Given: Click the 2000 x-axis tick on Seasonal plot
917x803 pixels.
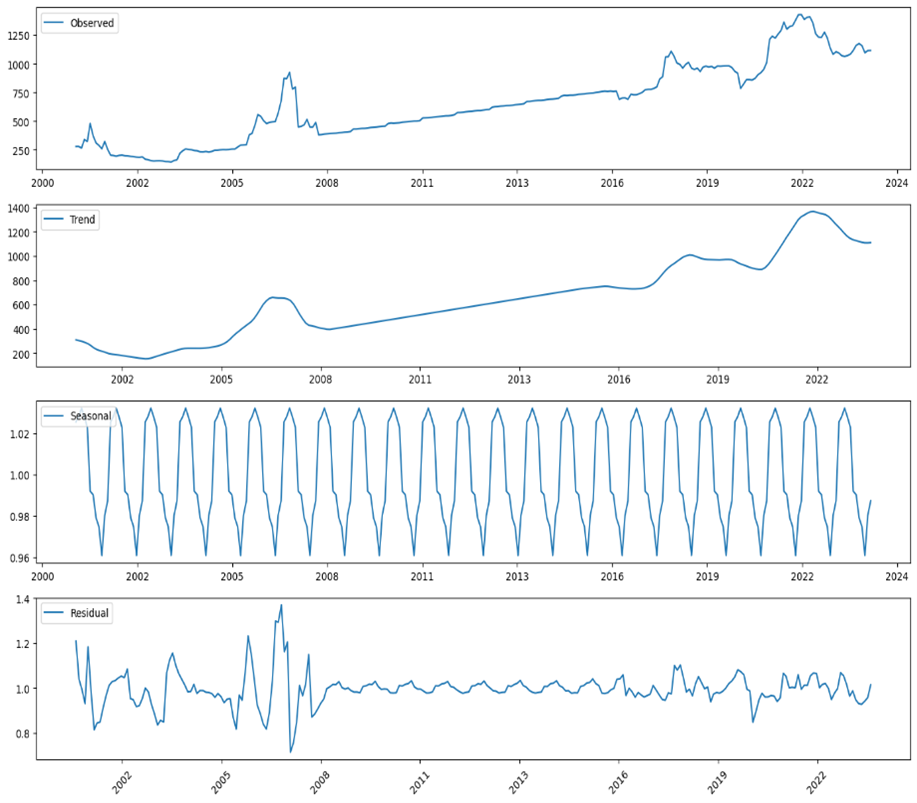Looking at the screenshot, I should click(x=42, y=577).
